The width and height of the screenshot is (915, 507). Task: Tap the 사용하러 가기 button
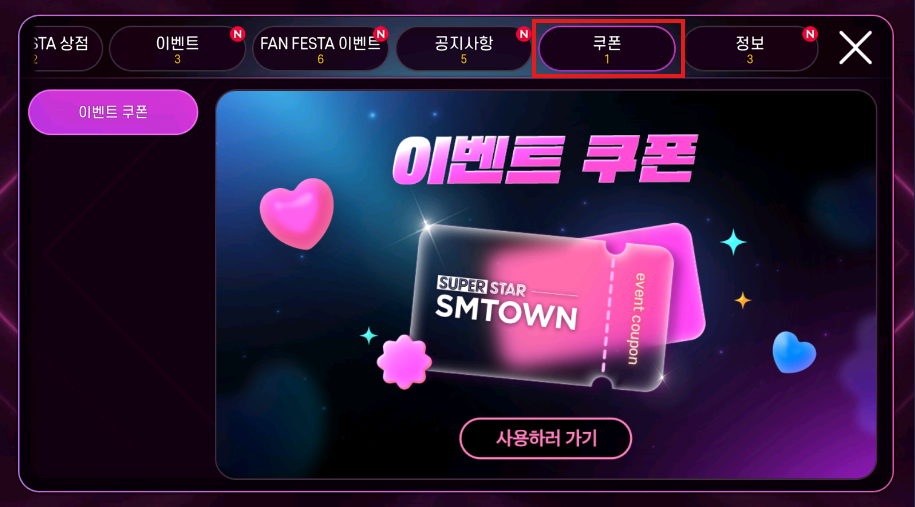click(546, 438)
